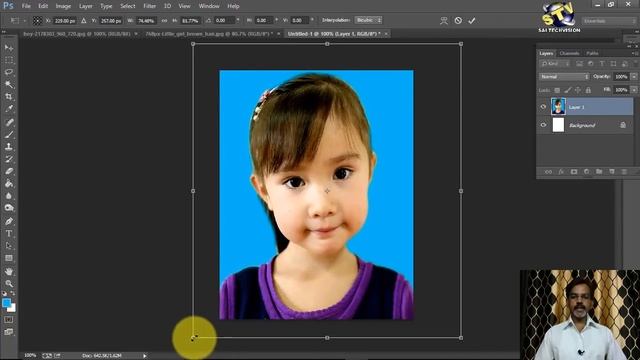Select the Rectangular Marquee tool
The height and width of the screenshot is (360, 640).
pos(9,60)
